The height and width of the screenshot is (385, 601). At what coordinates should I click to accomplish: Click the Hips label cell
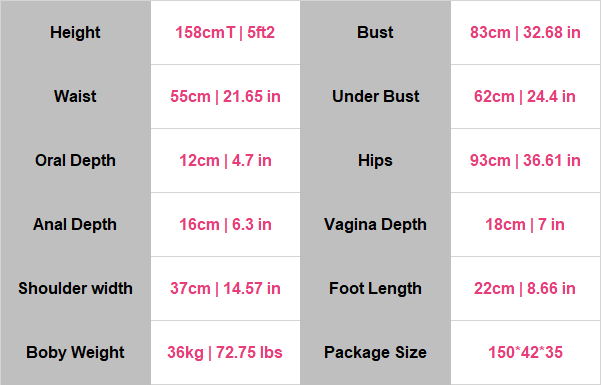point(375,160)
